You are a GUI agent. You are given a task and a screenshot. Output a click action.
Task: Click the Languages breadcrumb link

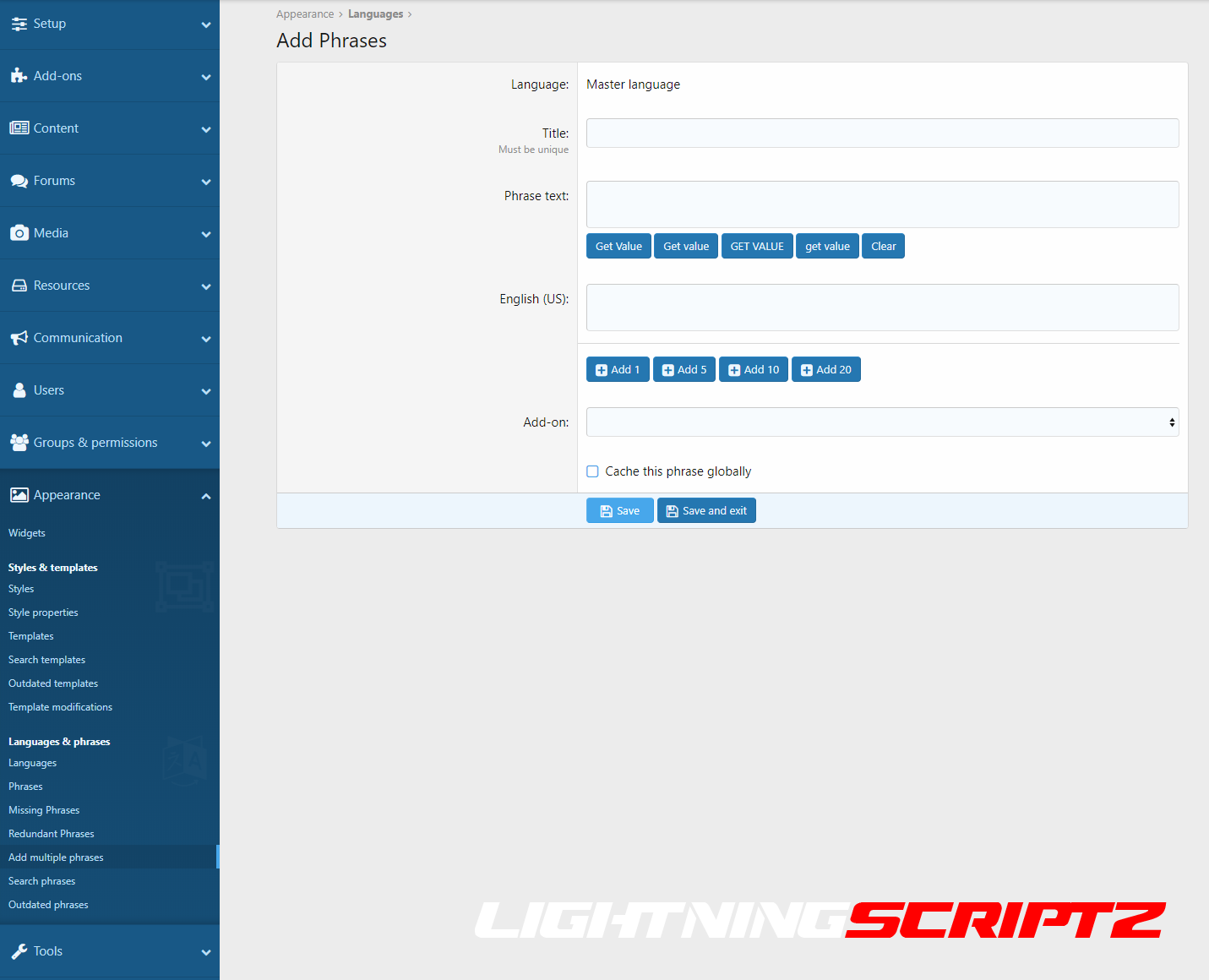point(375,14)
